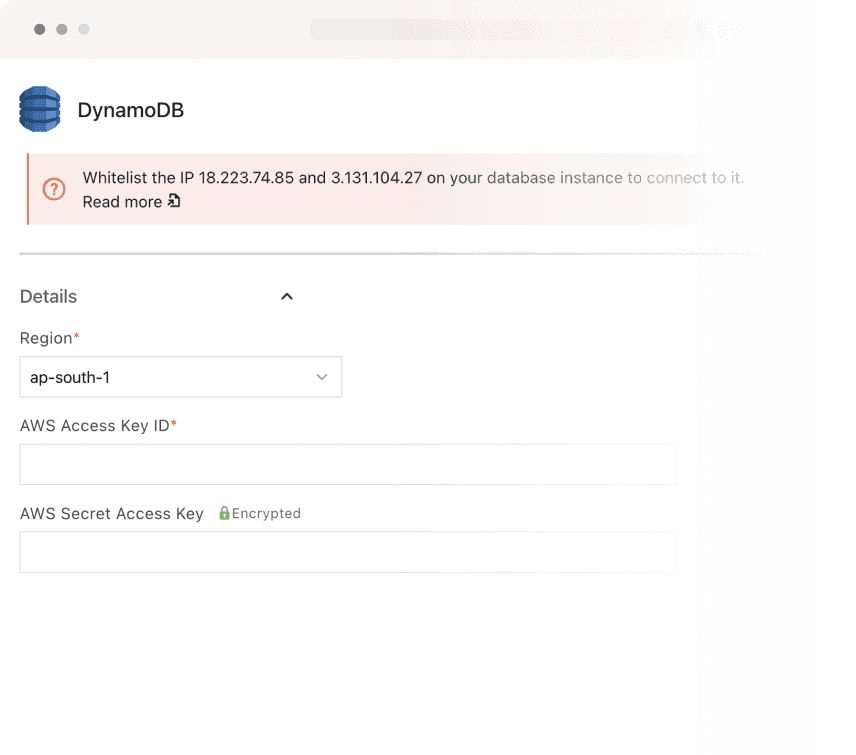Click the green Encrypted lock icon
The image size is (856, 755).
(x=225, y=513)
